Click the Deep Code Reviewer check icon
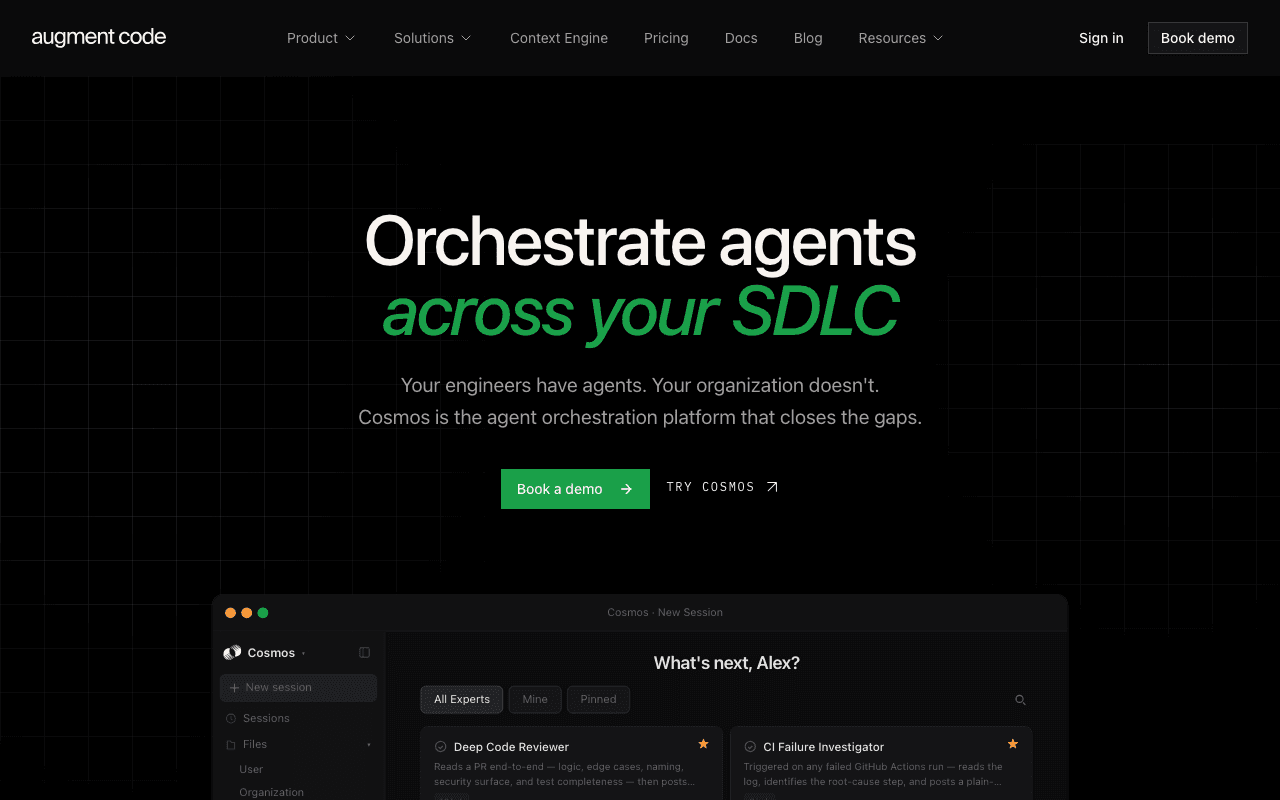 coord(440,746)
